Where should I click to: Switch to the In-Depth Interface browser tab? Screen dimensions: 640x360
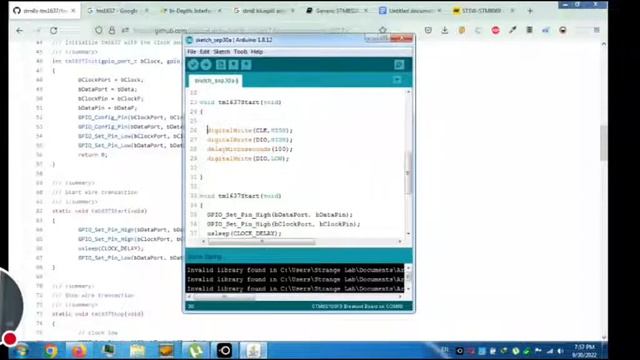tap(190, 11)
